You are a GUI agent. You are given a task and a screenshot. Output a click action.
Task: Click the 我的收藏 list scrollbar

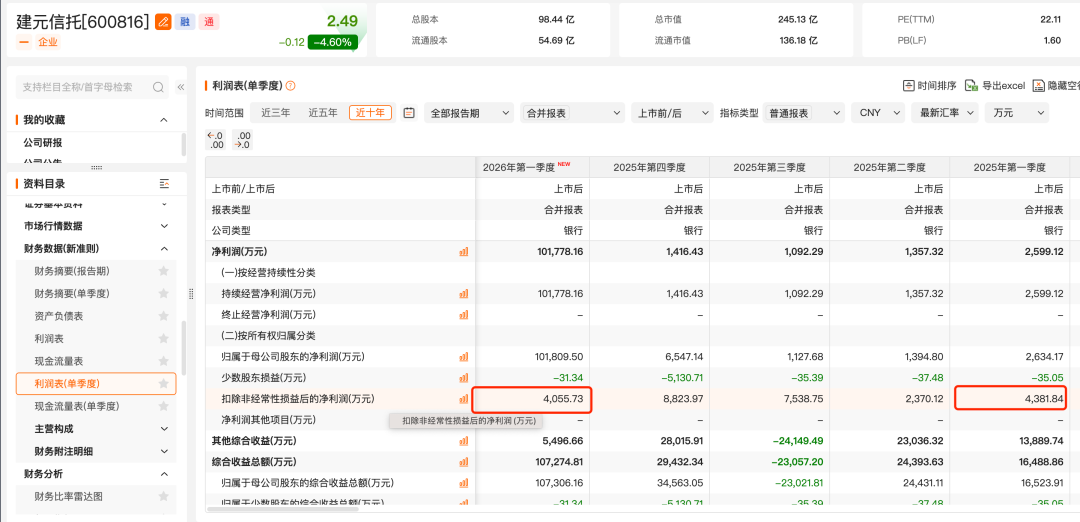[183, 145]
